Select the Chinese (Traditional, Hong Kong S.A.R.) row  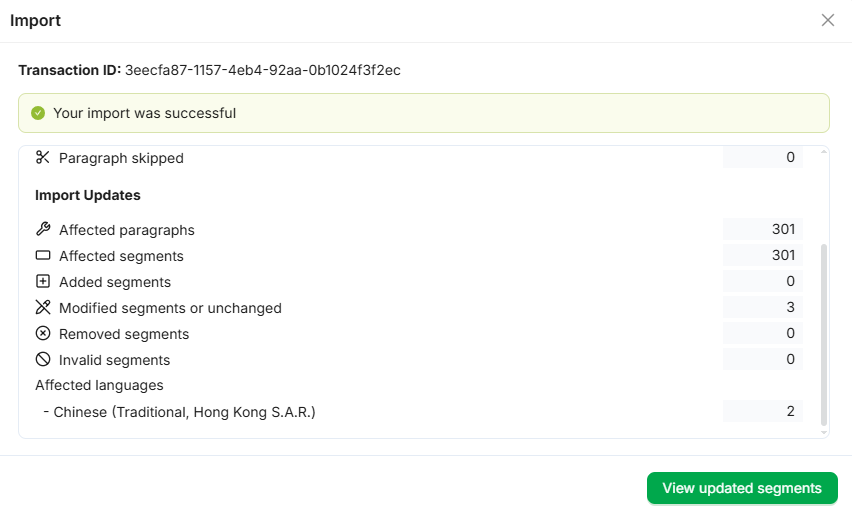[184, 412]
